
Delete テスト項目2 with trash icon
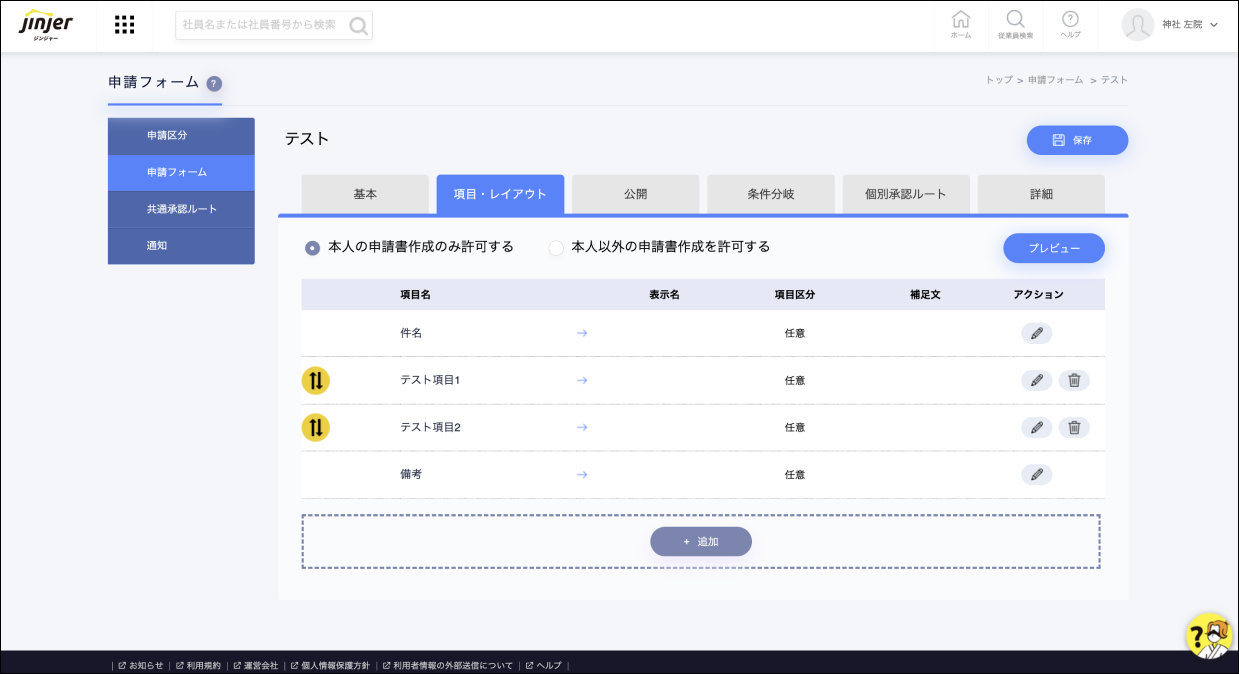pyautogui.click(x=1074, y=427)
